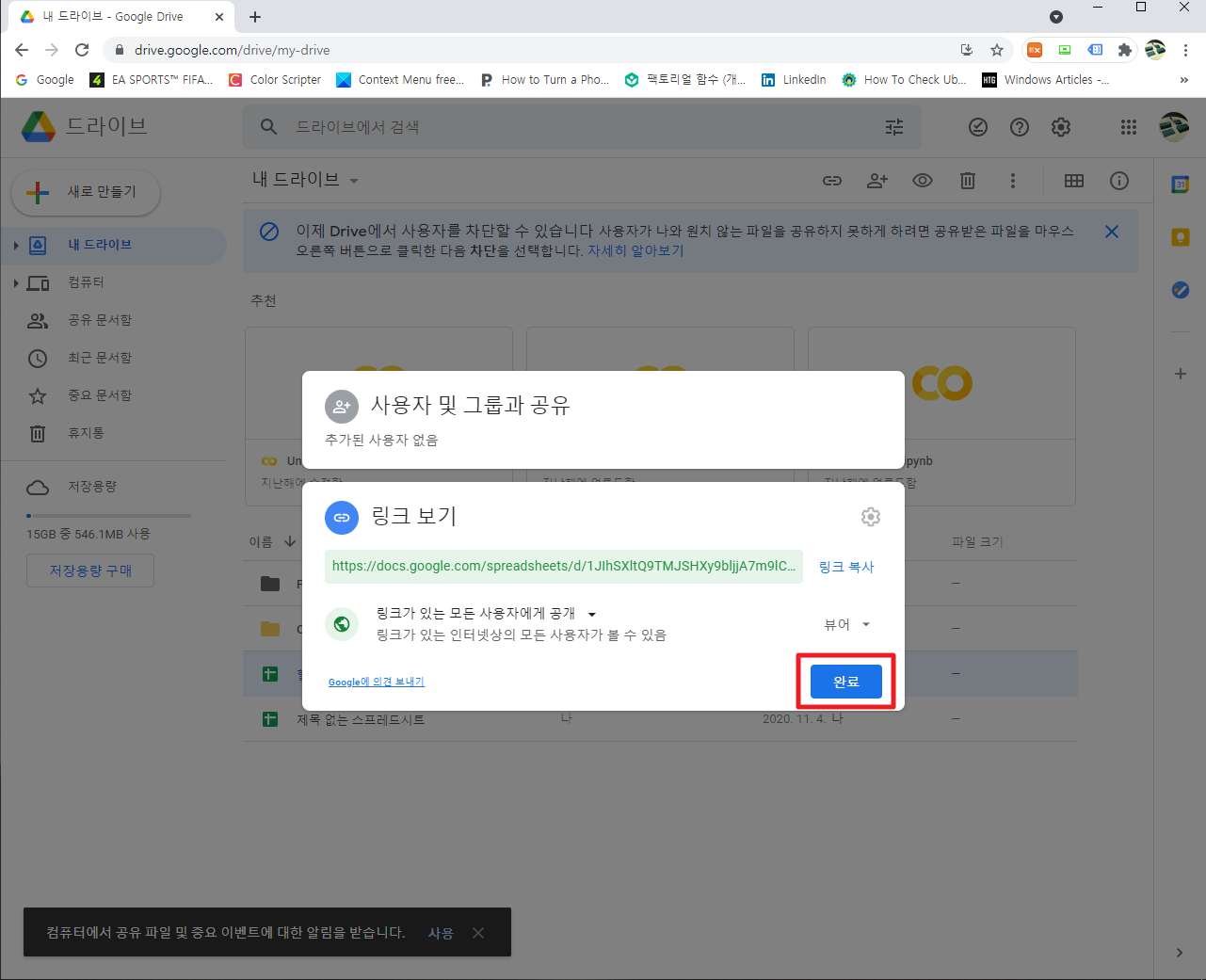
Task: Expand 링크가 있는 모든 사용자에게 공개 dropdown
Action: pyautogui.click(x=486, y=614)
